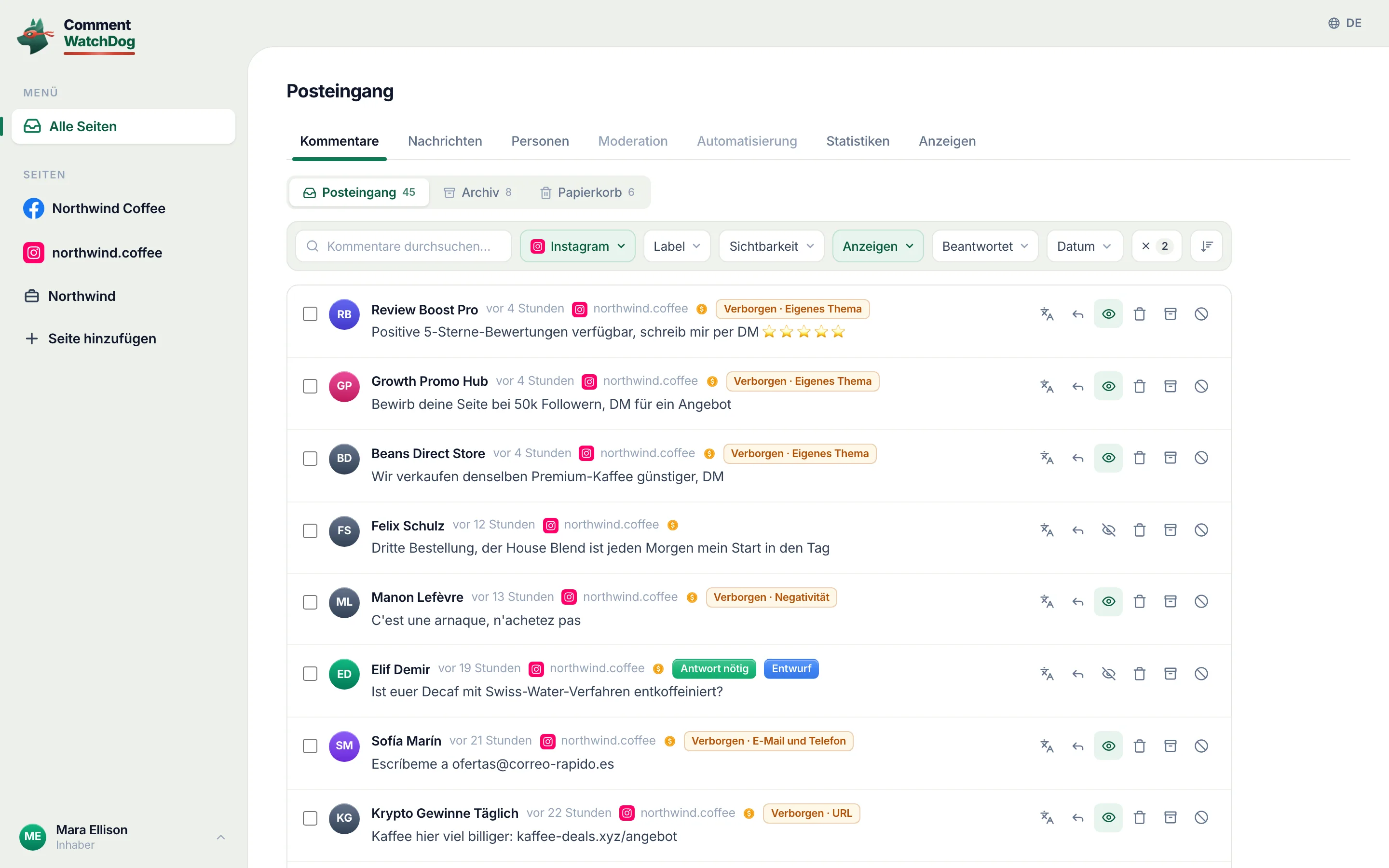The width and height of the screenshot is (1389, 868).
Task: Select the Northwind workspace in sidebar
Action: pos(70,296)
